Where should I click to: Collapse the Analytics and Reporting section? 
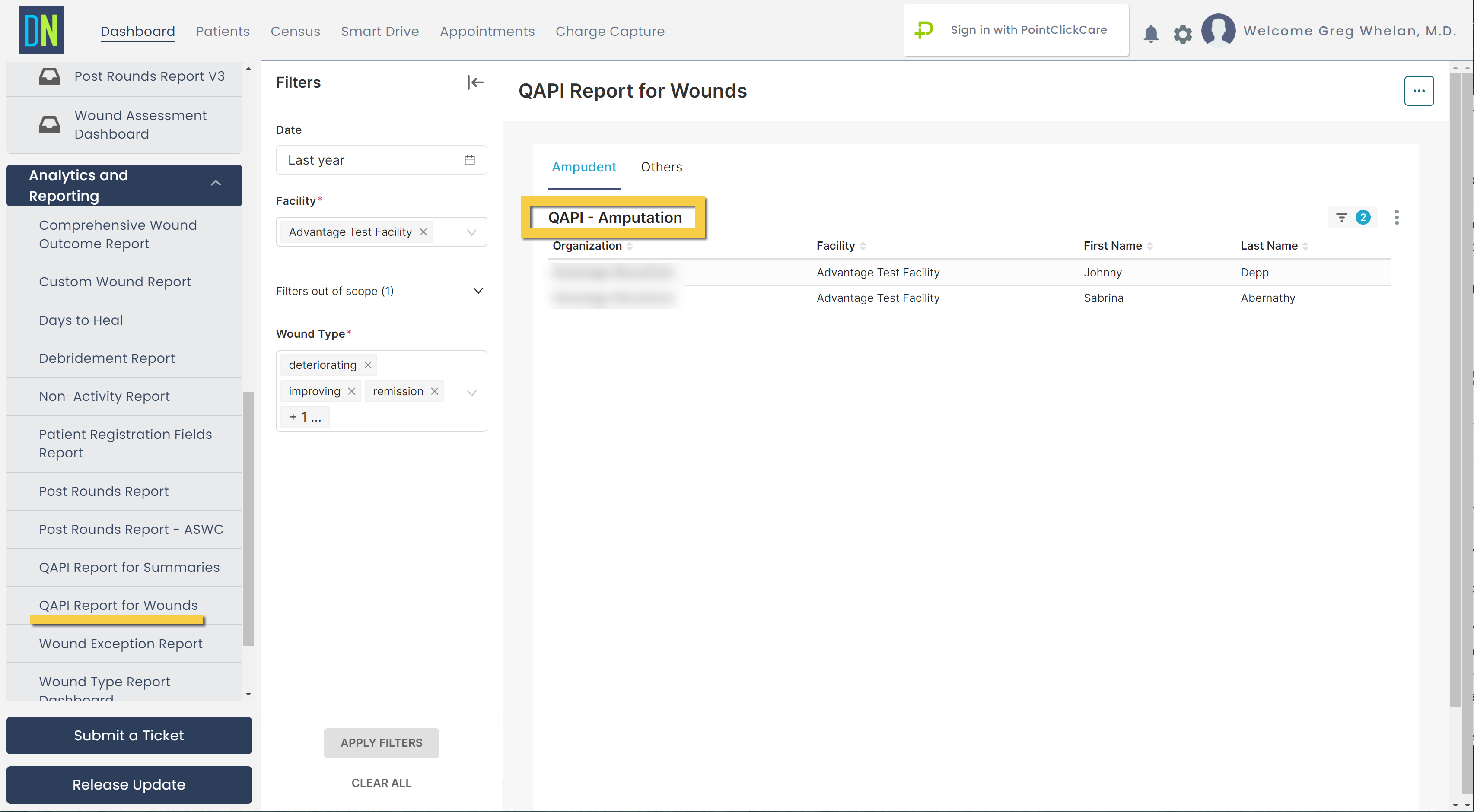pyautogui.click(x=216, y=183)
